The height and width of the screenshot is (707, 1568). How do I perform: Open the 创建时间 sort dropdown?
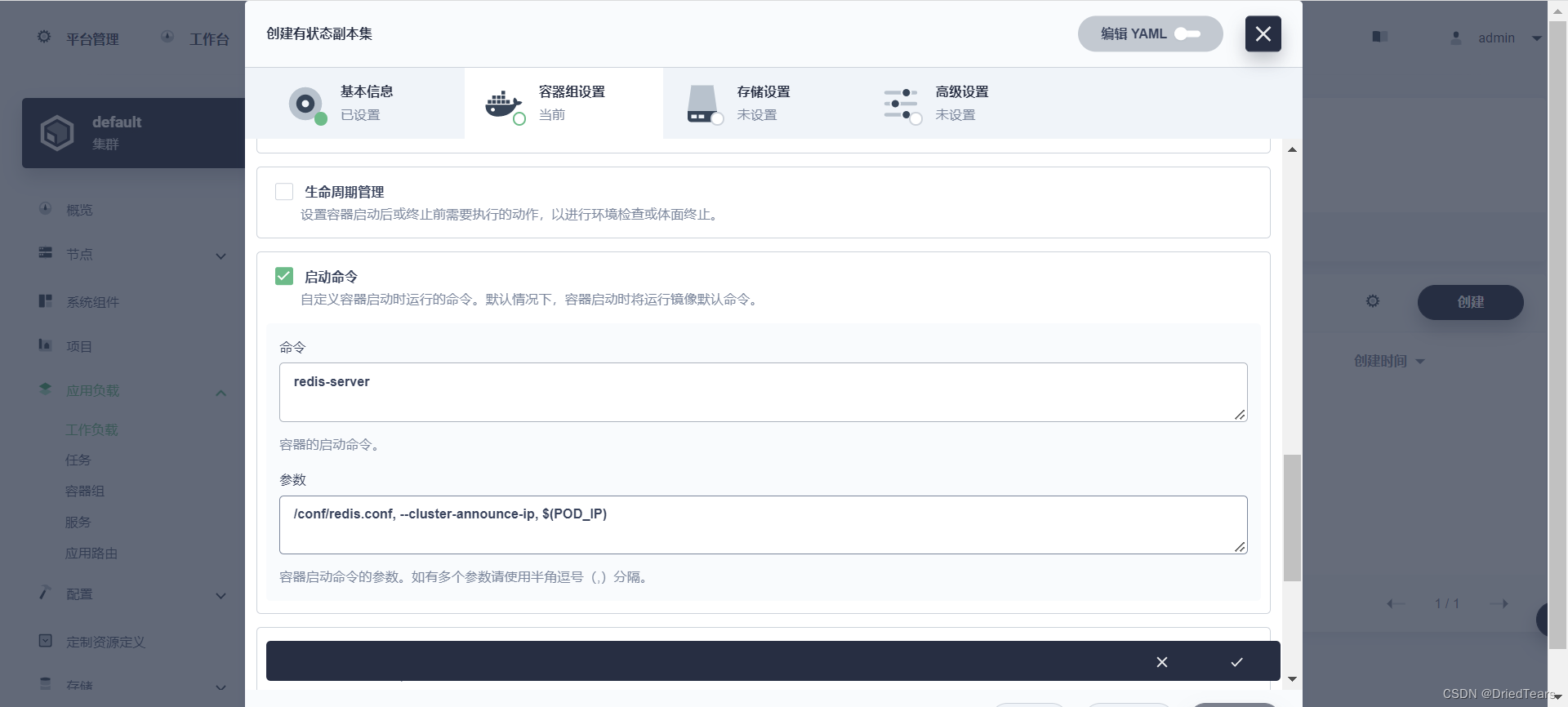click(x=1389, y=361)
